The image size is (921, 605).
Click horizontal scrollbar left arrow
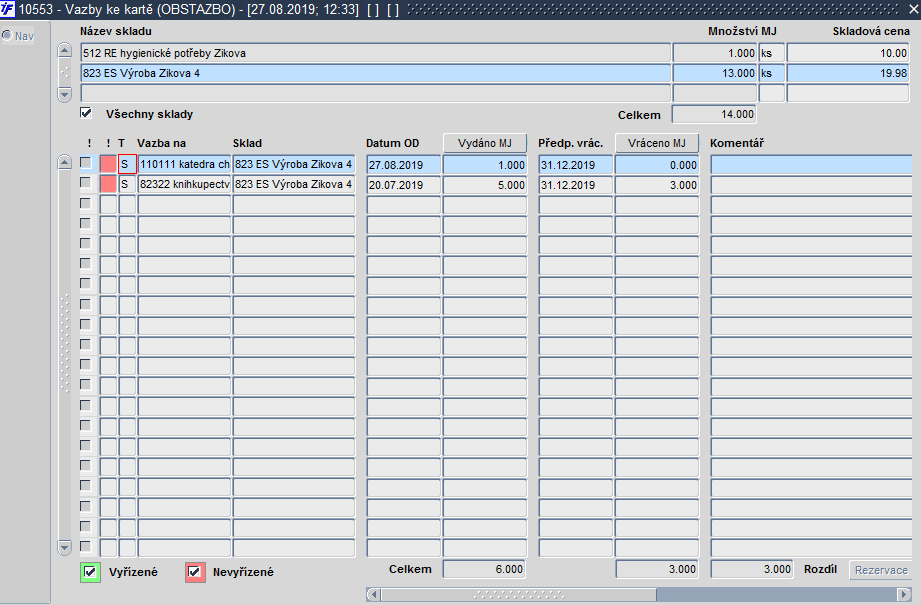coord(373,594)
